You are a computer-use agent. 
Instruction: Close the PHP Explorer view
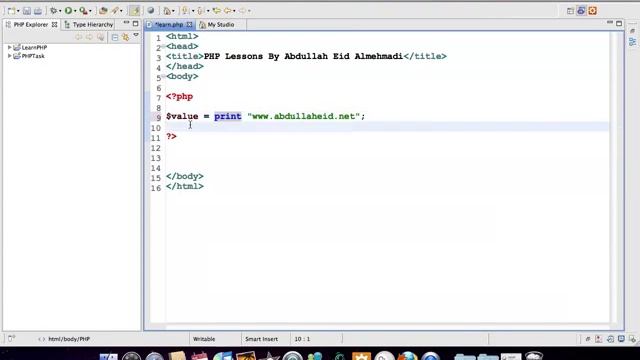click(x=54, y=24)
